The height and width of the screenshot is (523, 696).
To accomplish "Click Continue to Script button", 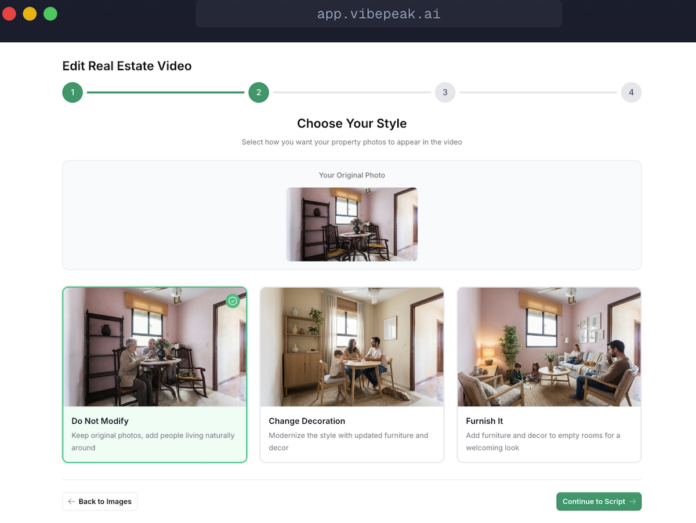I will [599, 501].
